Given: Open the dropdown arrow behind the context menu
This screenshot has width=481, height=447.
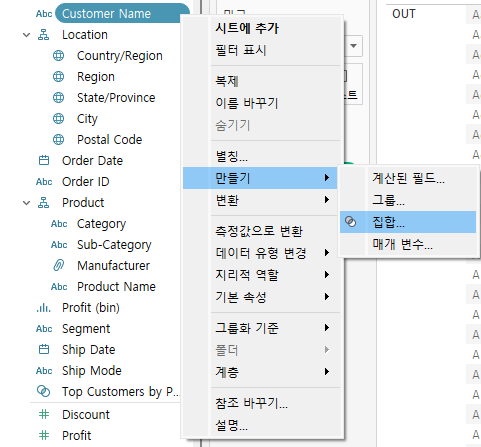Looking at the screenshot, I should [354, 46].
